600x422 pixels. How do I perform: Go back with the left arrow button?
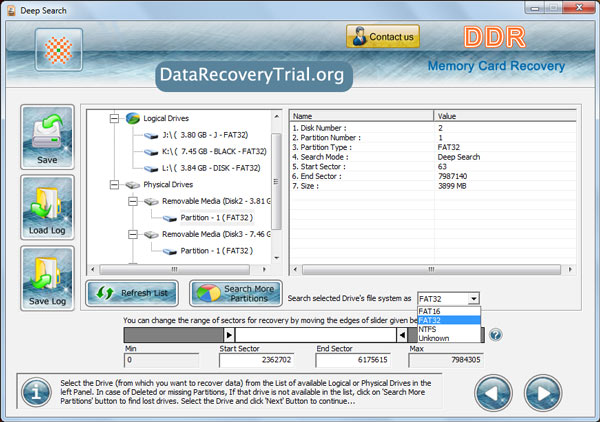point(493,393)
